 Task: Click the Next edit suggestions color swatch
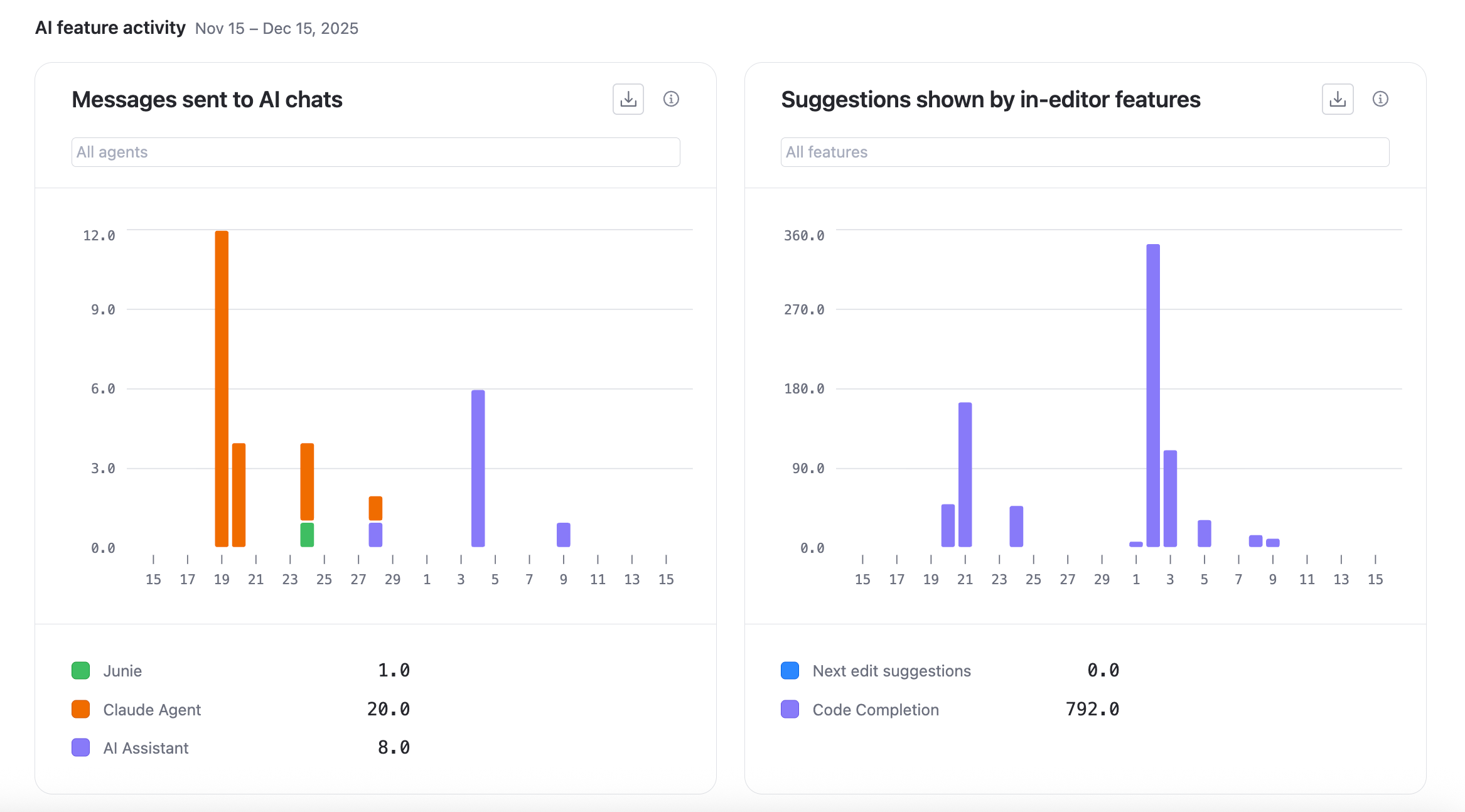pos(789,670)
